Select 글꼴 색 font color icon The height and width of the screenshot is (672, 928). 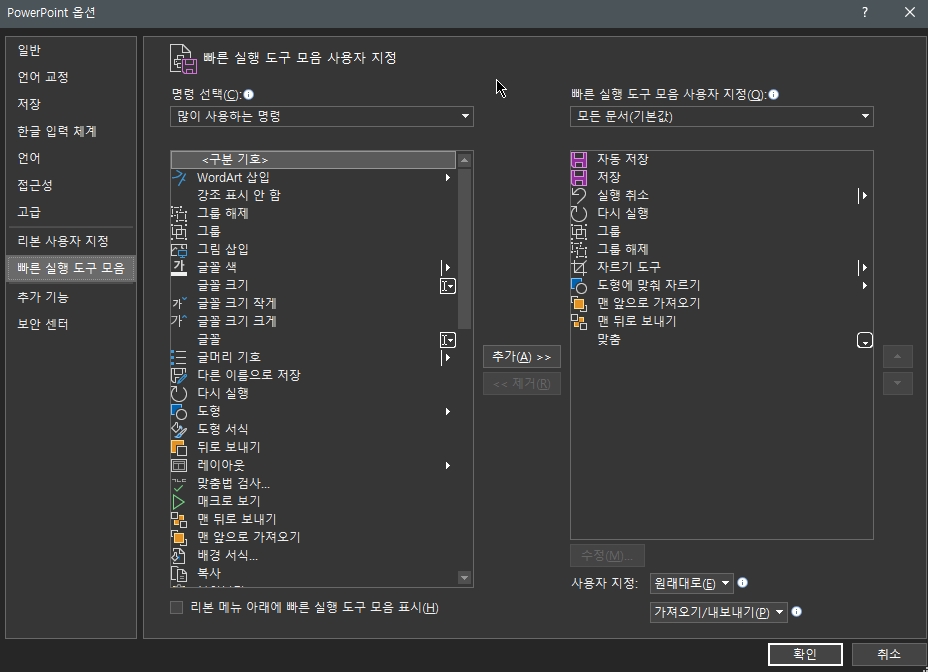tap(179, 268)
